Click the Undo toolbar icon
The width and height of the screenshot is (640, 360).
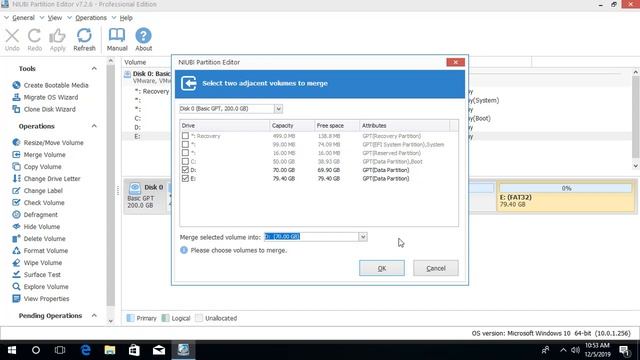[12, 36]
